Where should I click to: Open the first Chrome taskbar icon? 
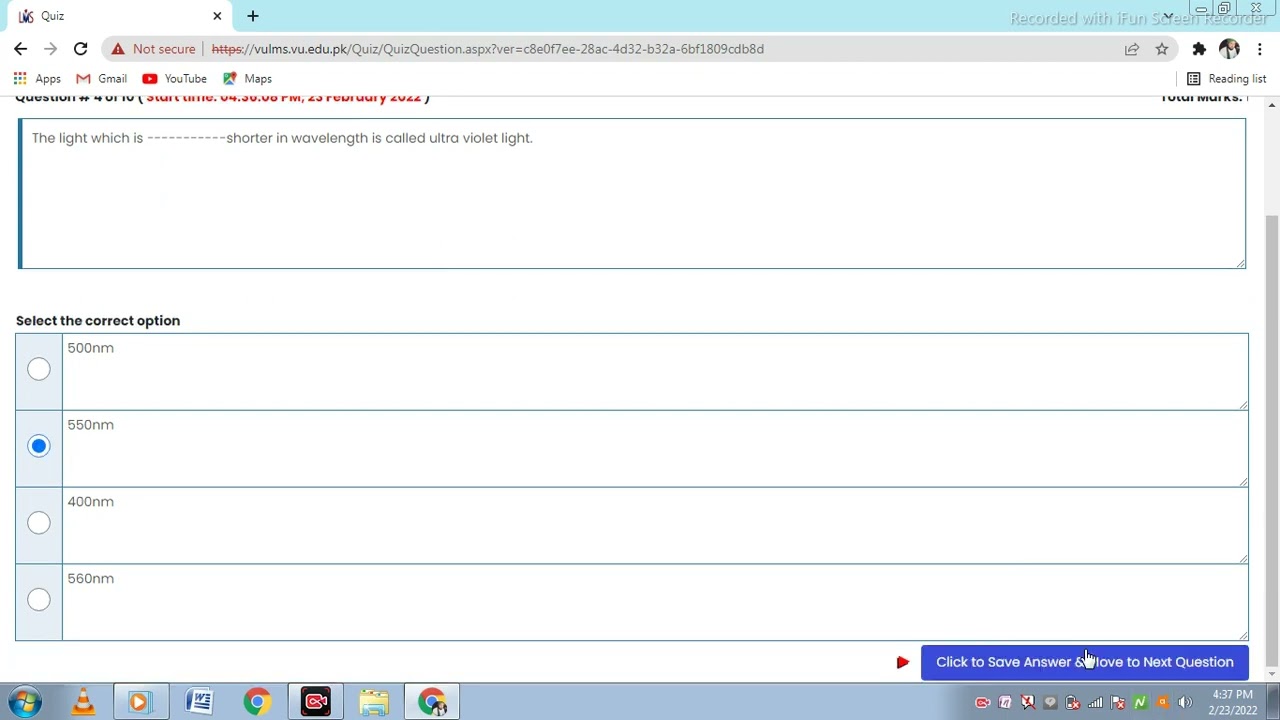(x=257, y=702)
